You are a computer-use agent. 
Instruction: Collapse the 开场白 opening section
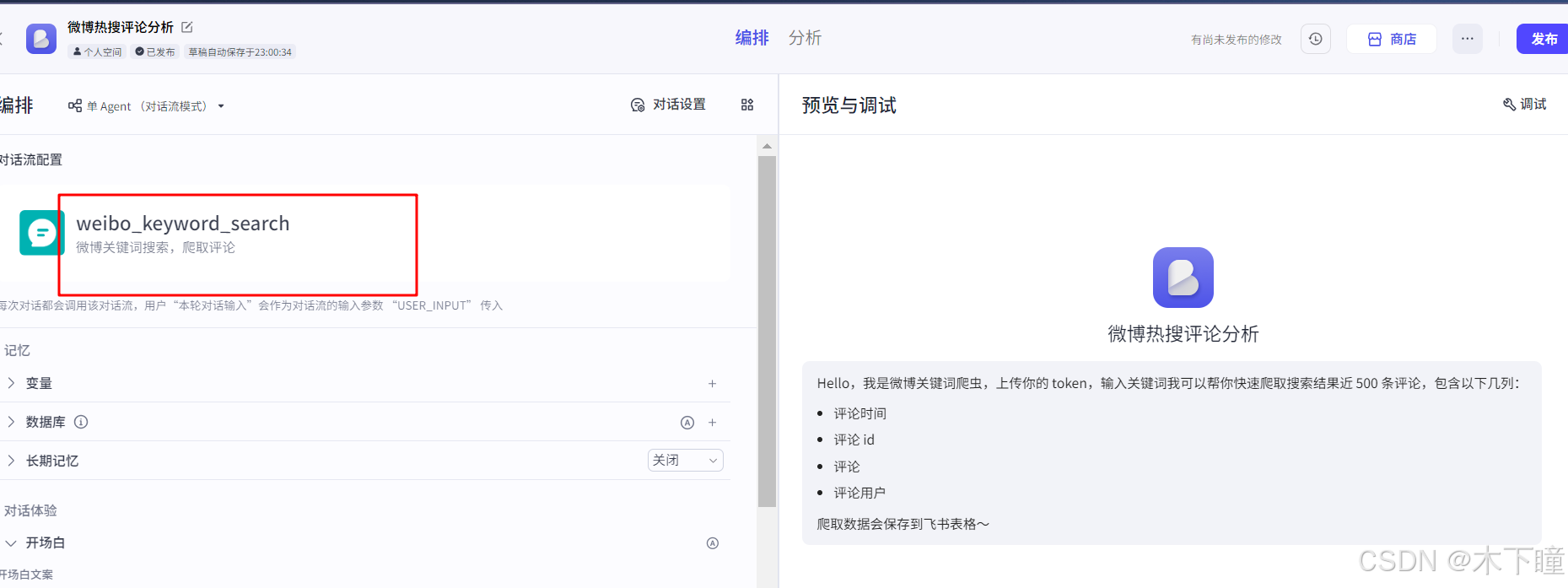point(11,542)
